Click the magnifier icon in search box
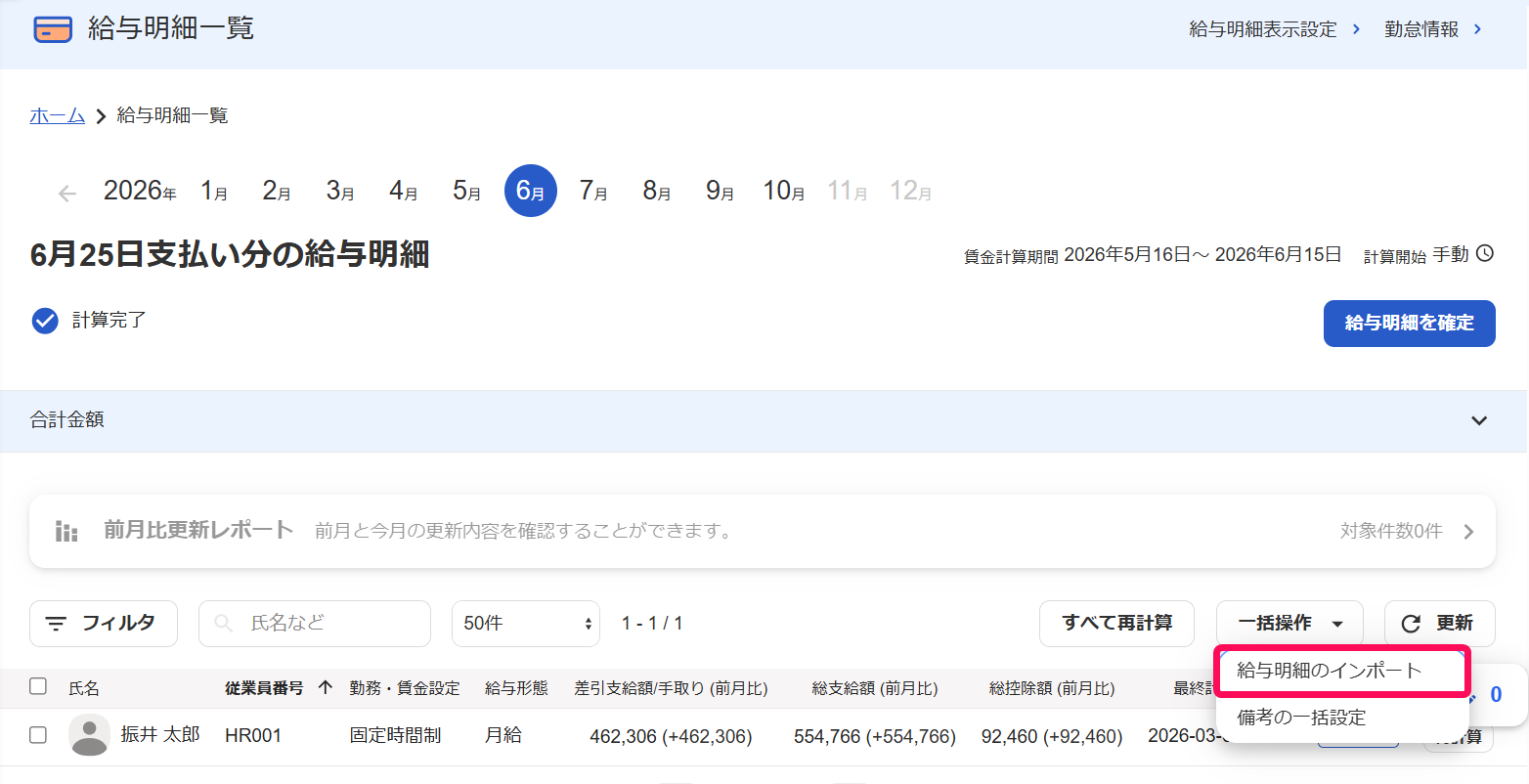The image size is (1529, 784). tap(223, 623)
